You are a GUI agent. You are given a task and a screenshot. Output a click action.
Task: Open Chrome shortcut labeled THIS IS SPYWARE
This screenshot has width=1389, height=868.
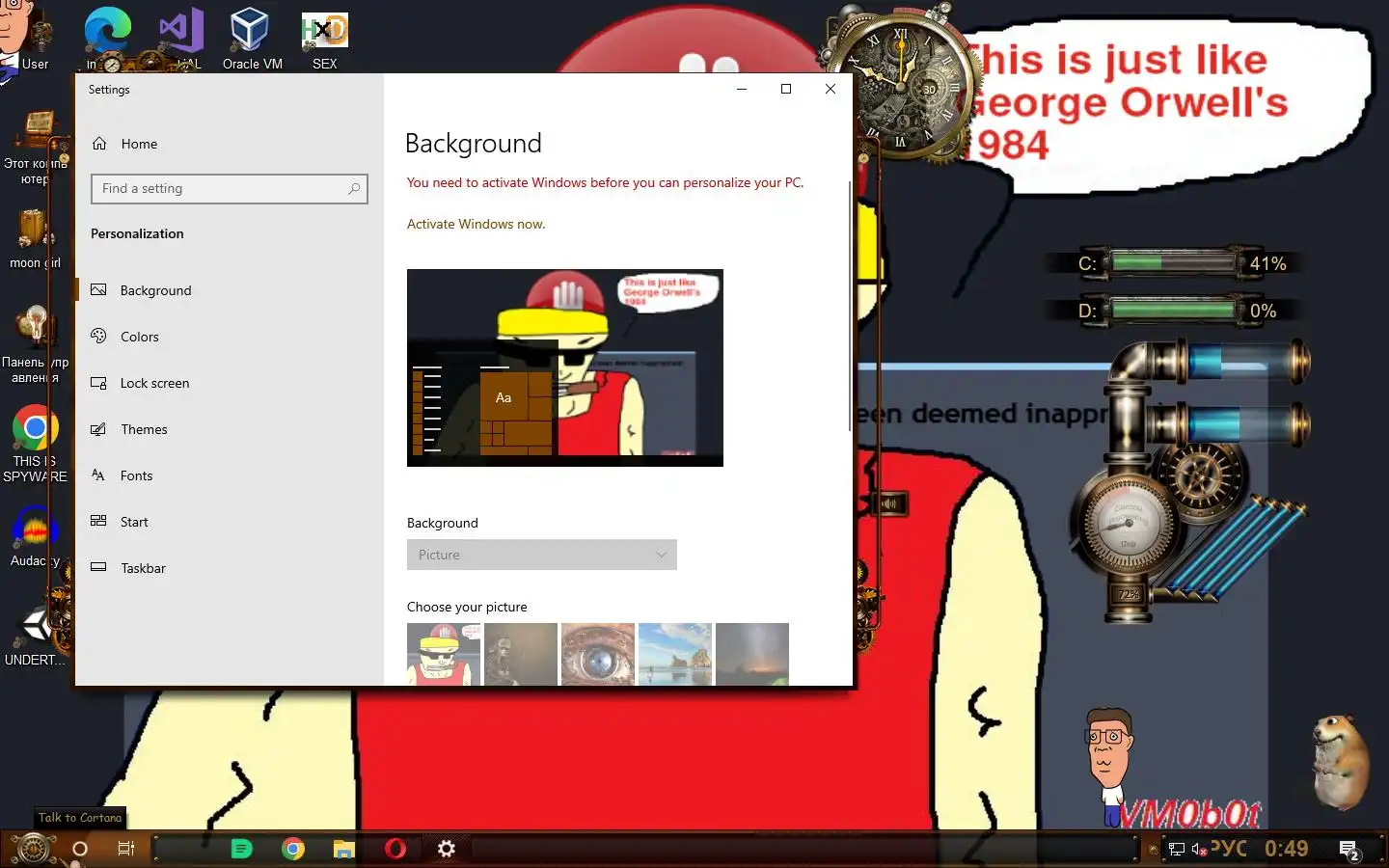pos(35,444)
